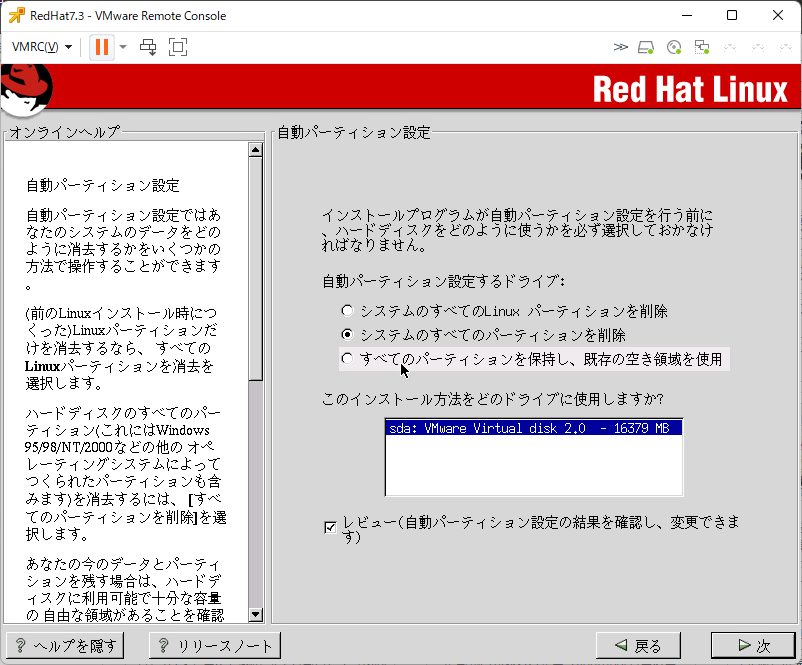Click the help scrollbar down arrow
This screenshot has width=802, height=665.
256,614
